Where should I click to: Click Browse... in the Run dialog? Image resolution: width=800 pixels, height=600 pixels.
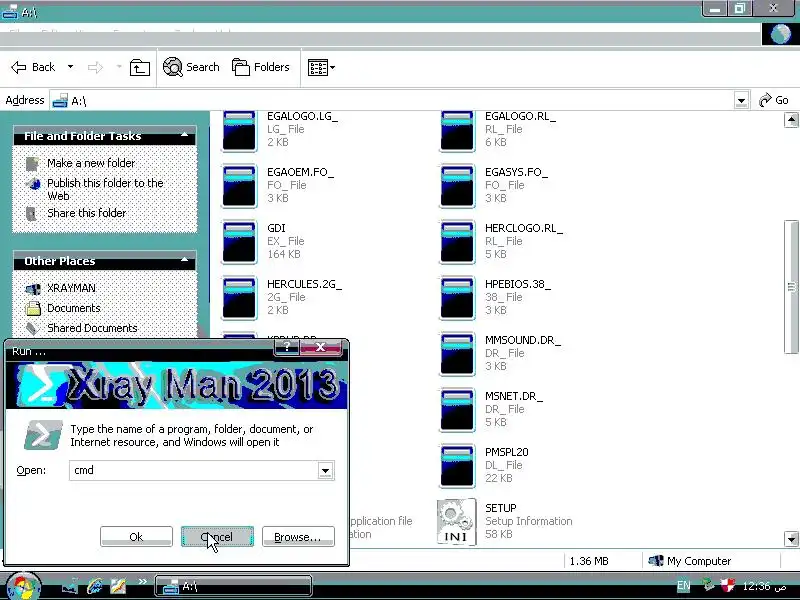[x=298, y=537]
